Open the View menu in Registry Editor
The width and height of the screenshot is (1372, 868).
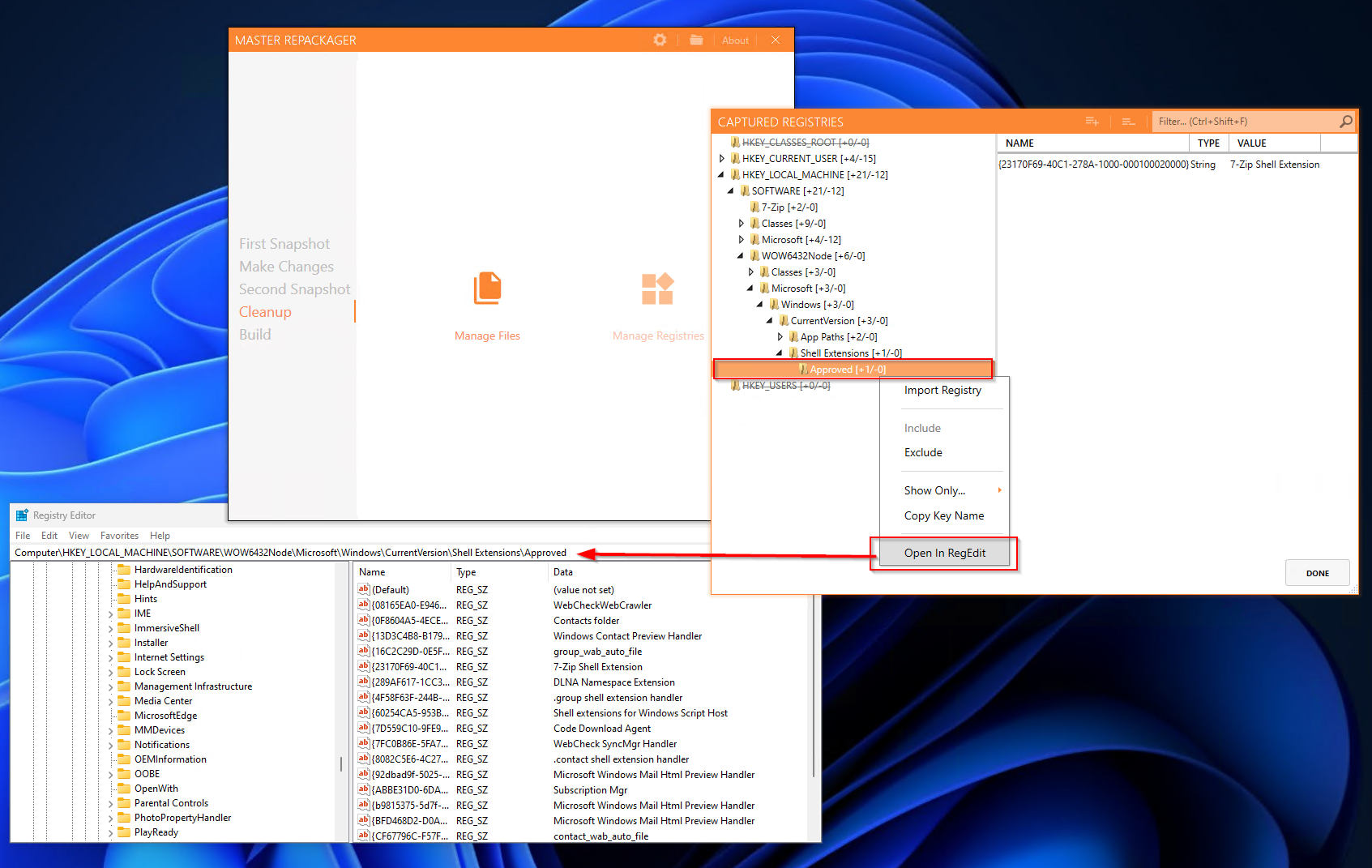coord(79,536)
